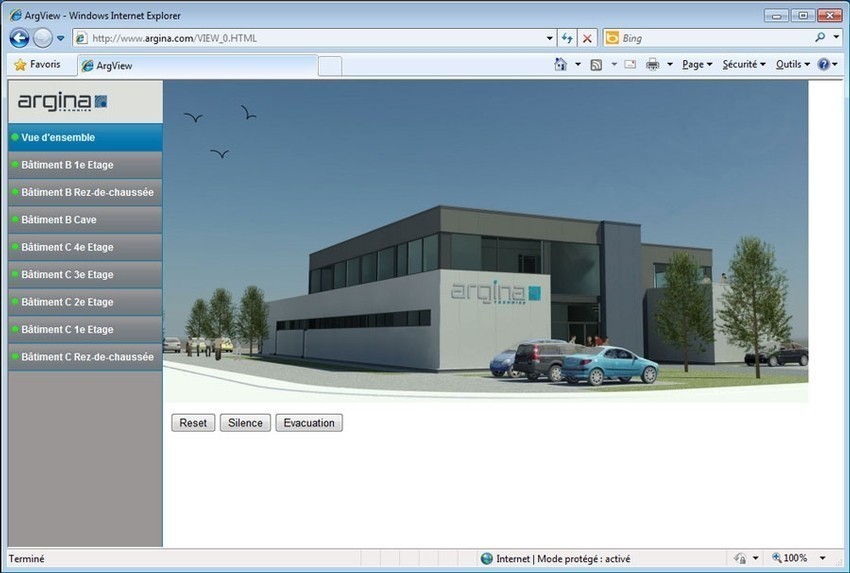This screenshot has height=573, width=850.
Task: Open Bâtiment B Rez-de-chaussée view
Action: (85, 192)
